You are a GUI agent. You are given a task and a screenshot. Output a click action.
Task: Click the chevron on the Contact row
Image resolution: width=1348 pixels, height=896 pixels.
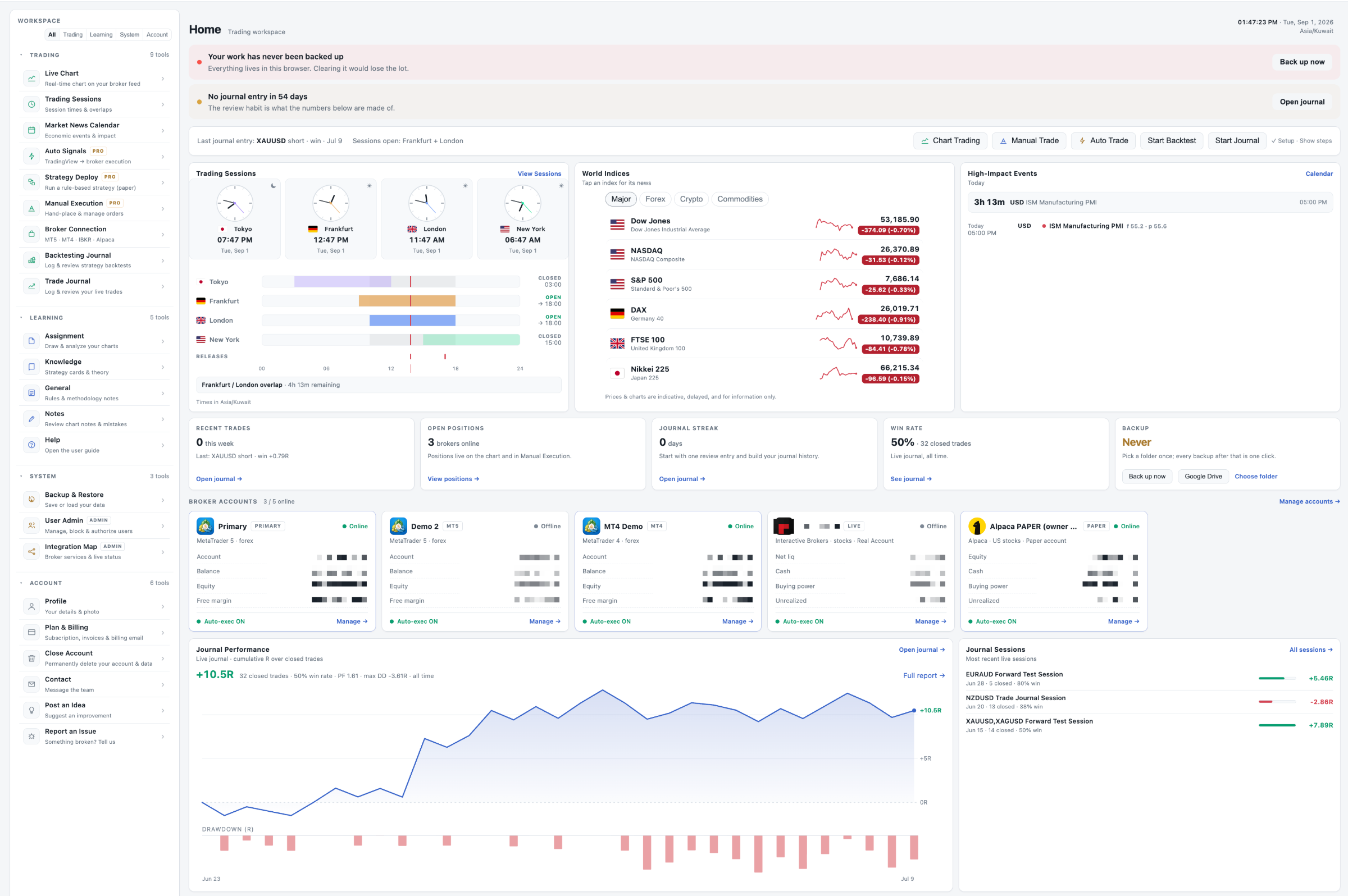click(163, 684)
